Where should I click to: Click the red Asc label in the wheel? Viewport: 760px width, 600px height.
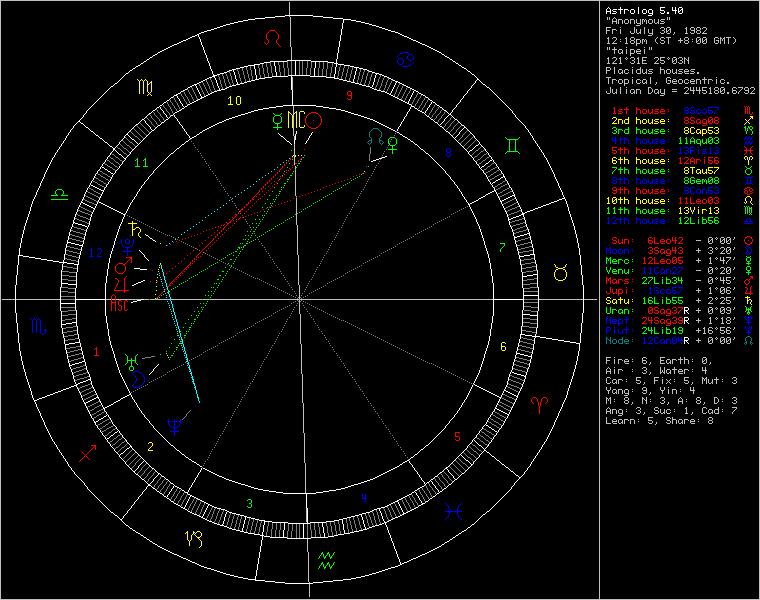[x=119, y=304]
